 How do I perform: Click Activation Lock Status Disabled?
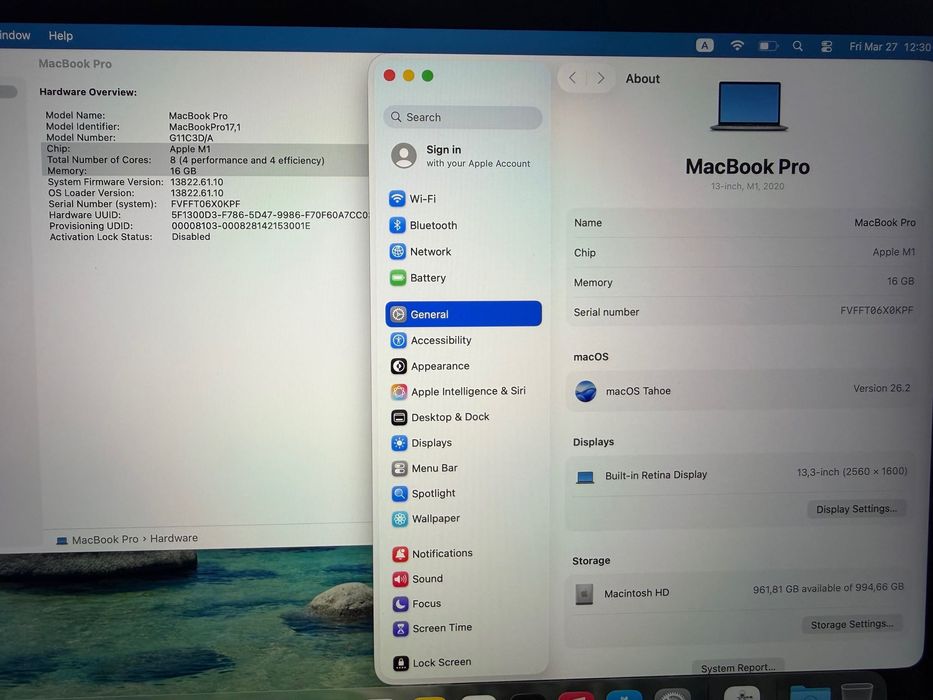click(x=130, y=237)
